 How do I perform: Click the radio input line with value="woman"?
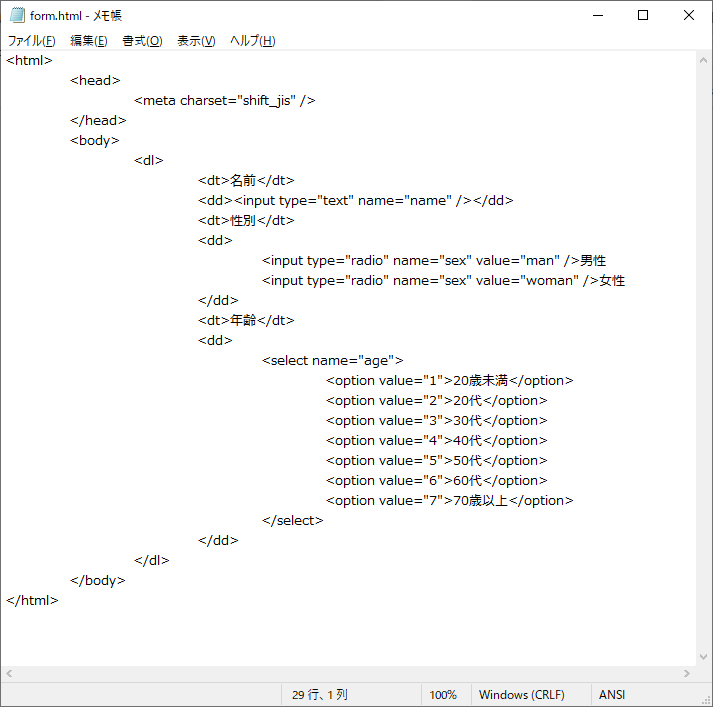click(x=443, y=281)
